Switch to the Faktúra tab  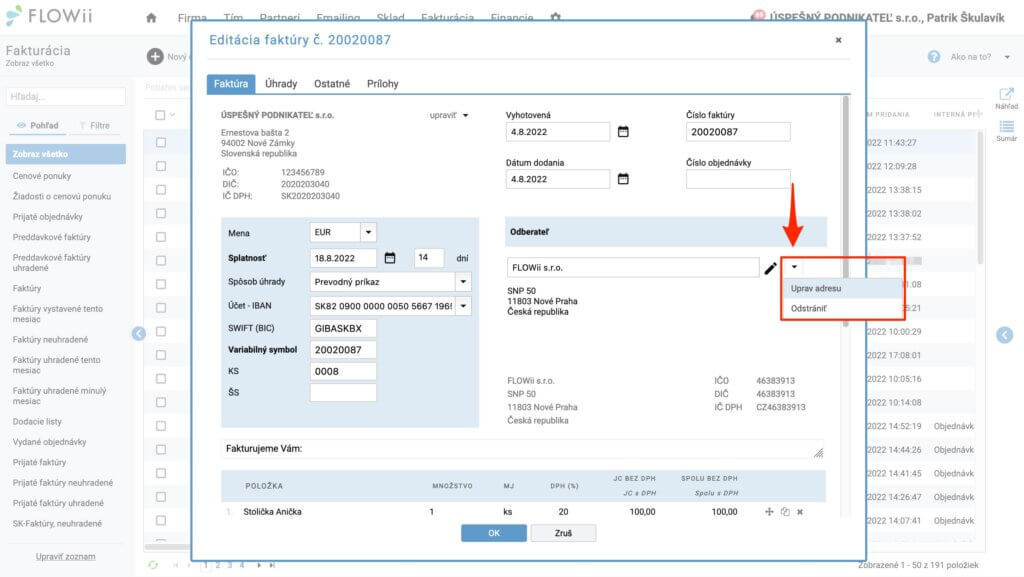pos(231,84)
